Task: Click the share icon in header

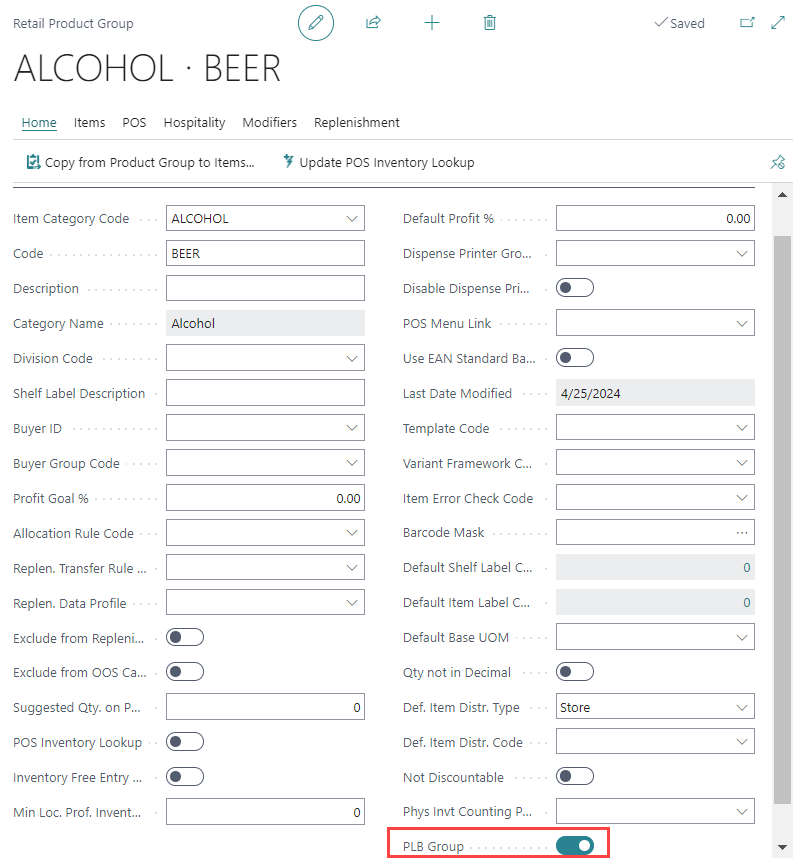Action: [x=374, y=22]
